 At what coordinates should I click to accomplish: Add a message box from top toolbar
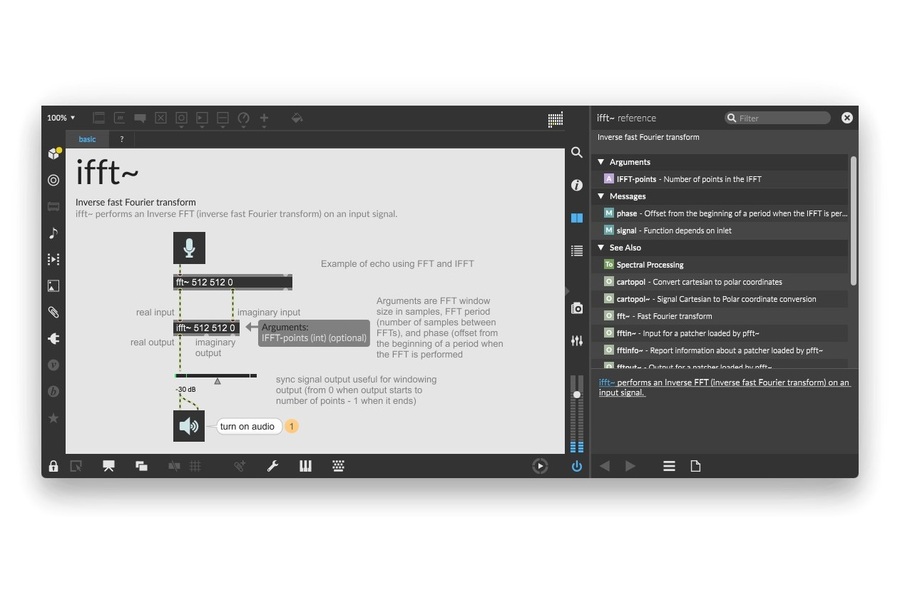coord(119,118)
